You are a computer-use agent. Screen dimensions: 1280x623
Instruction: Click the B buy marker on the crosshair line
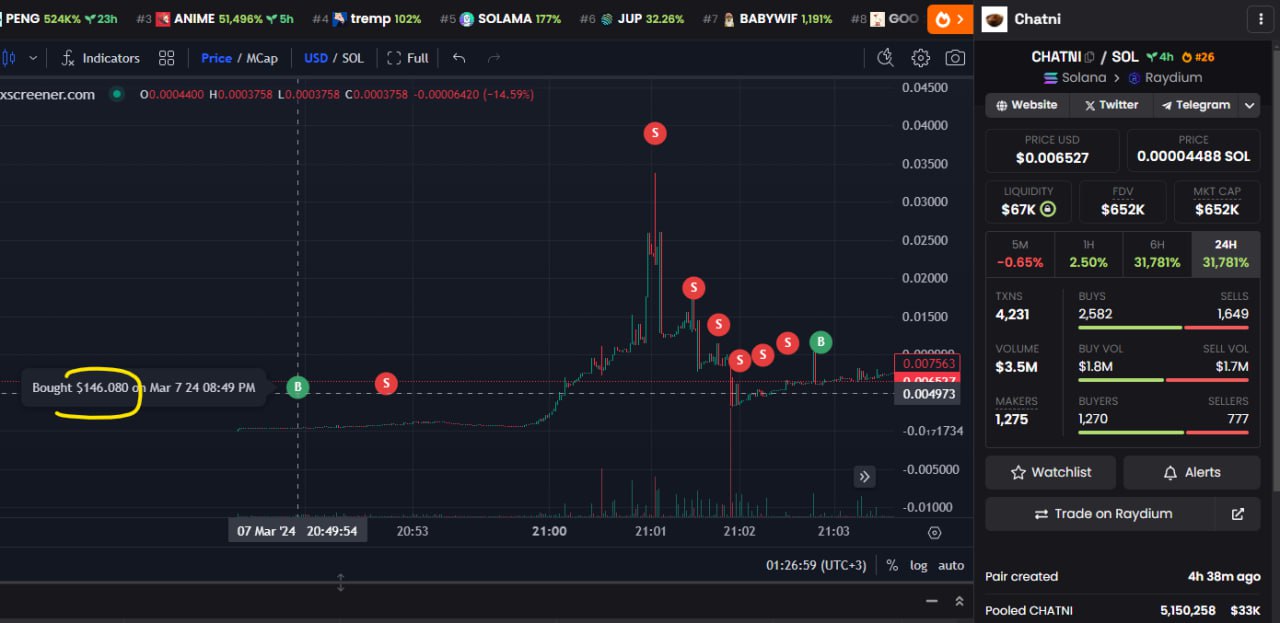[x=298, y=387]
